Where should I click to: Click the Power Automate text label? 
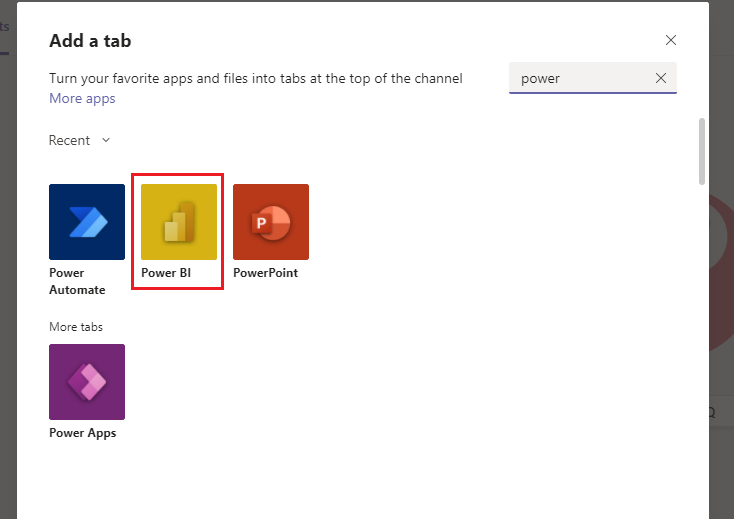[77, 281]
